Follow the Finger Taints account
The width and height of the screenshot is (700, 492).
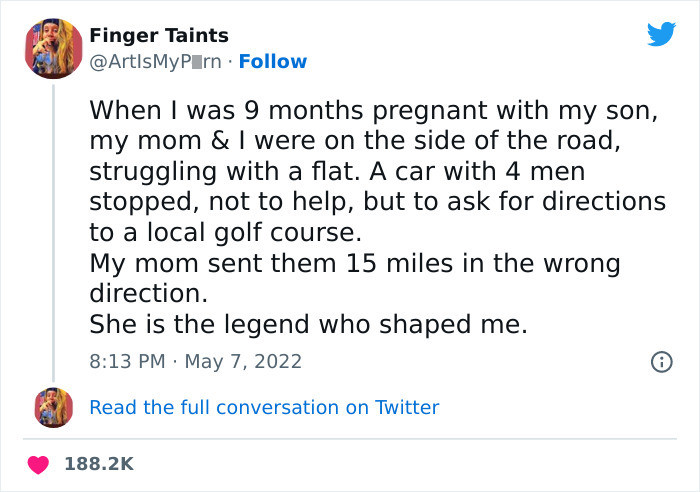[x=273, y=62]
